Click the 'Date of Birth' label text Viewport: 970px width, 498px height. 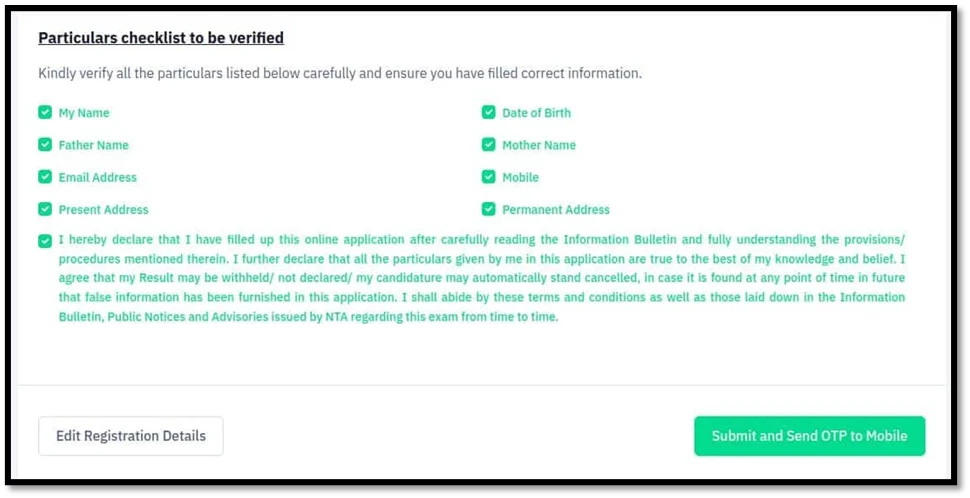(536, 113)
